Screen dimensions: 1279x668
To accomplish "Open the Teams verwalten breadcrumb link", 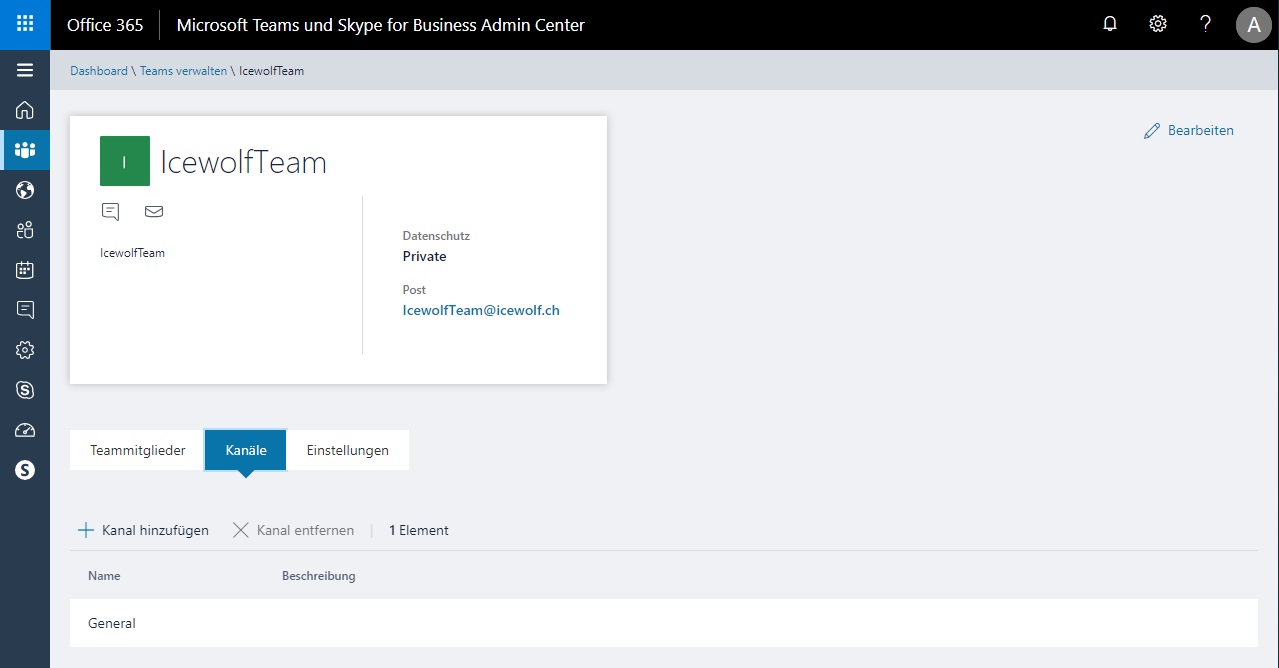I will pos(184,71).
